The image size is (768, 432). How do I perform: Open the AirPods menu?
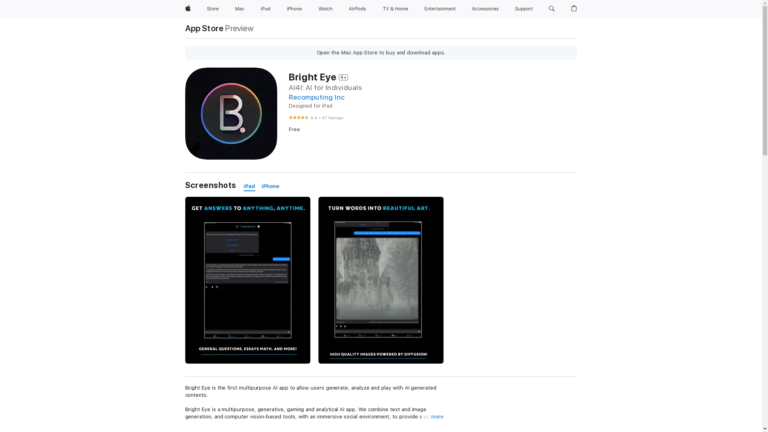(x=357, y=9)
